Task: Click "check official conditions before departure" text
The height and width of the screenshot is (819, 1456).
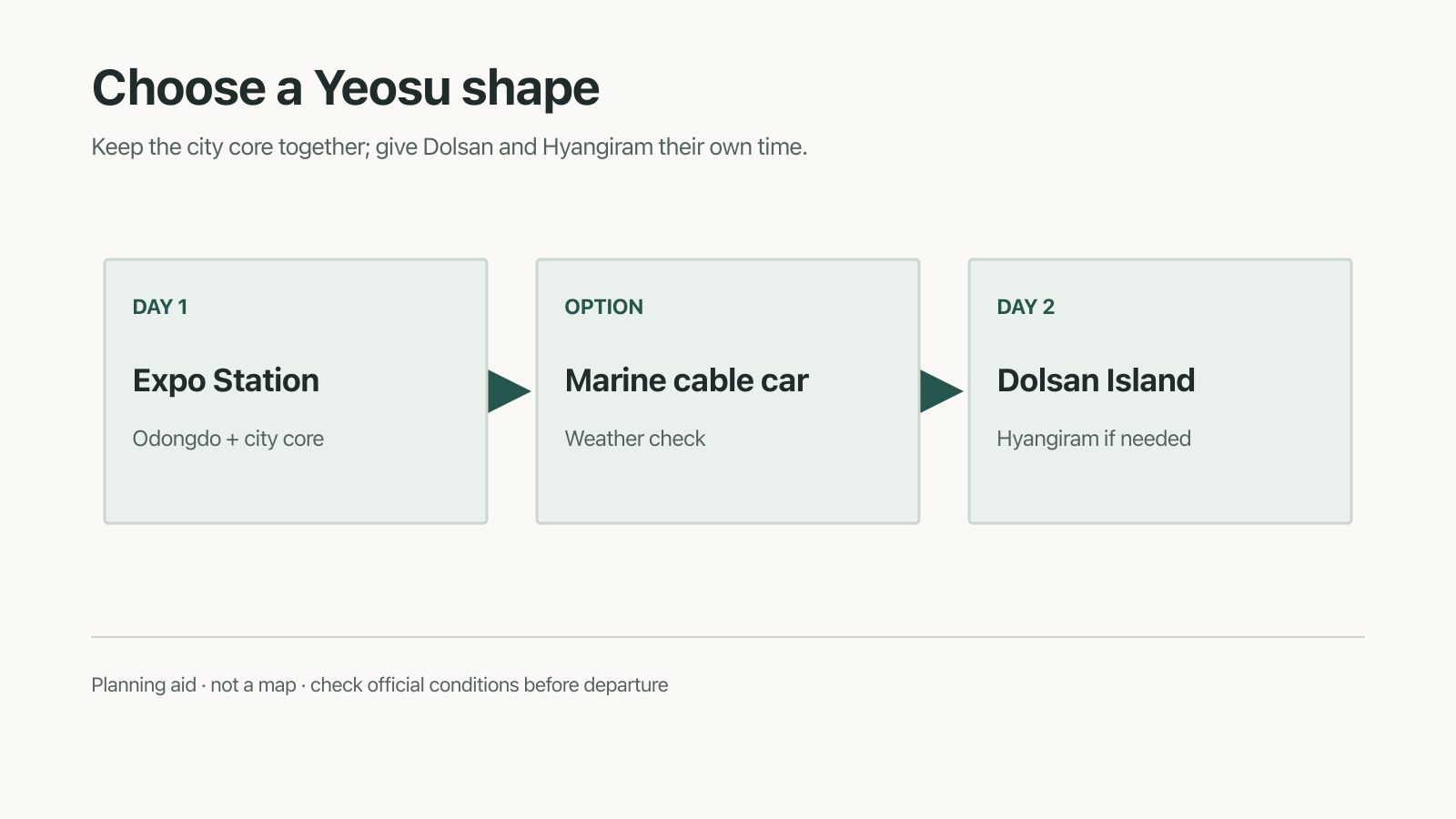Action: coord(490,685)
